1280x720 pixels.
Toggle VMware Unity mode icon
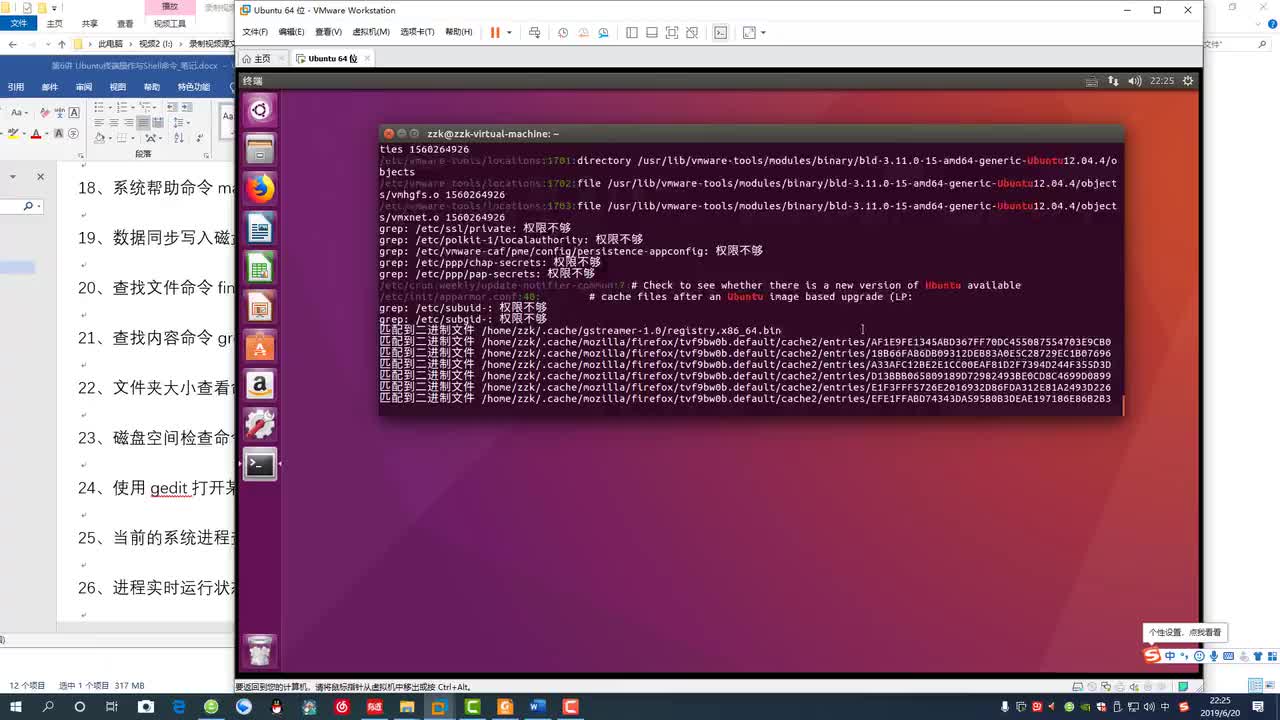(692, 32)
